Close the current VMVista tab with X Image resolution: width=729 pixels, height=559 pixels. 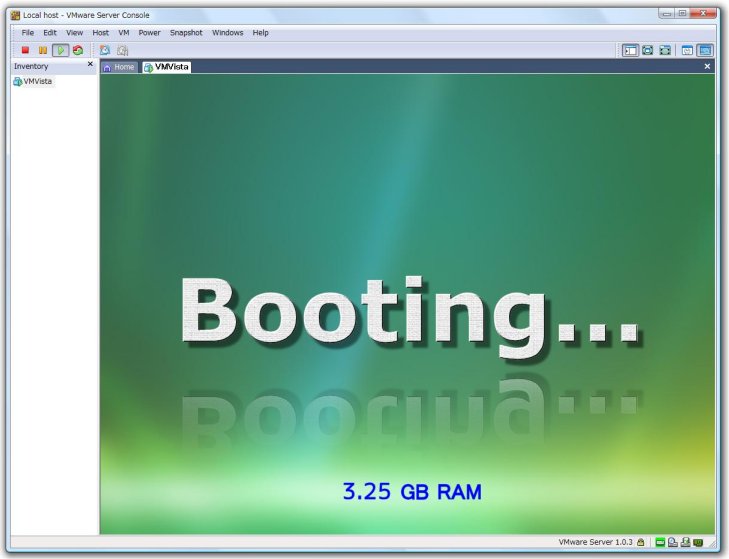coord(707,67)
